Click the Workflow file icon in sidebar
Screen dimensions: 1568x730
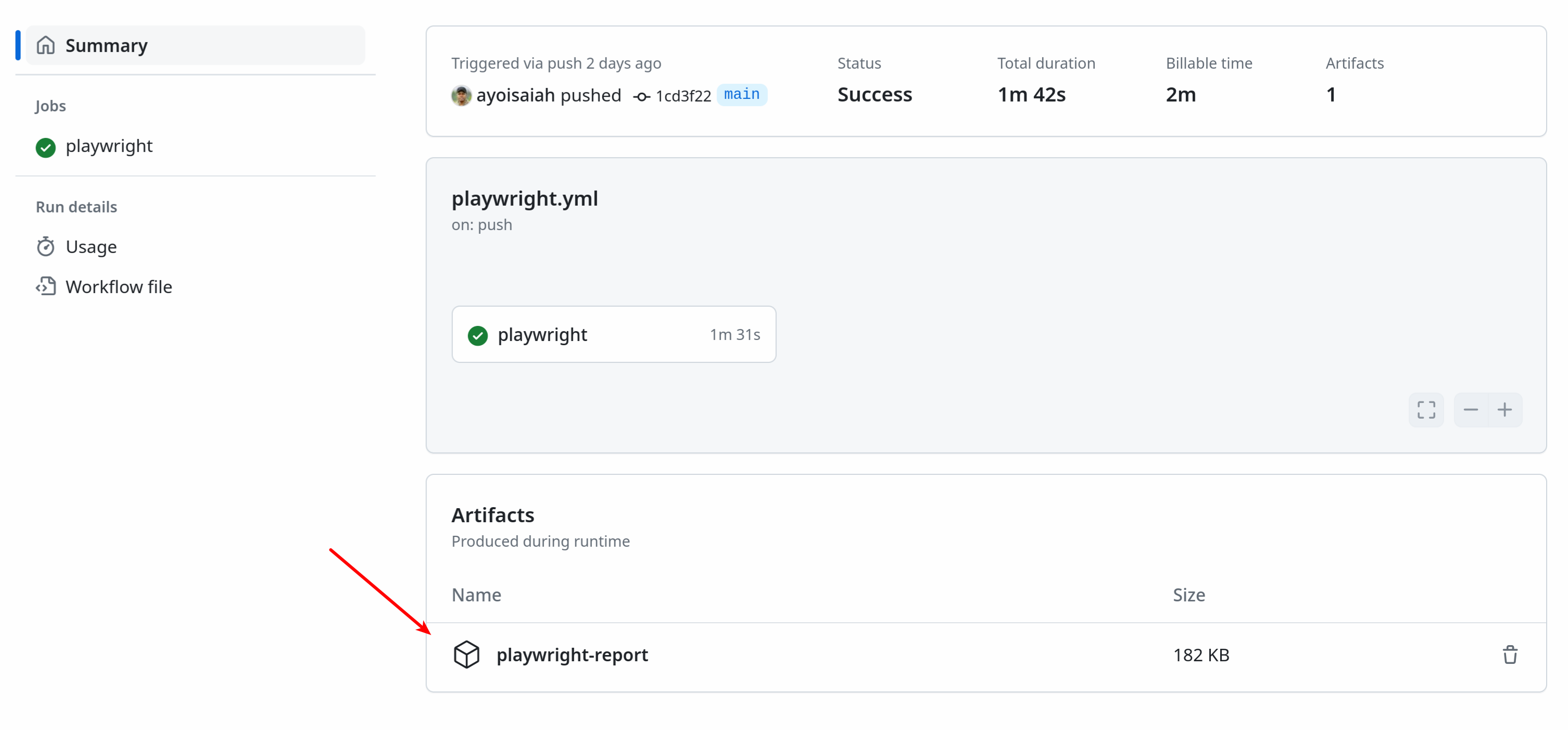tap(46, 285)
